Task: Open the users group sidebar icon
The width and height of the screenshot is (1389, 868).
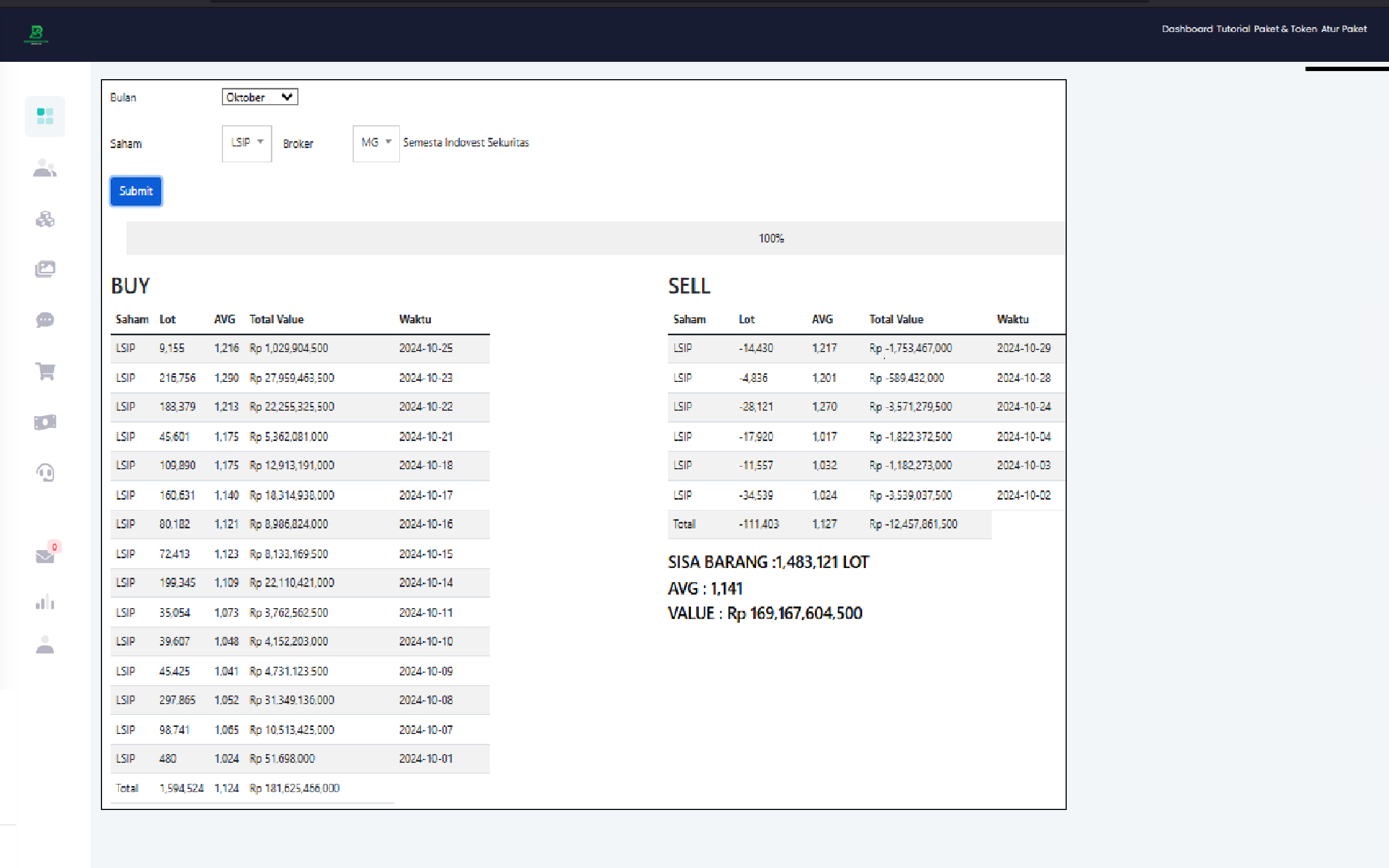Action: point(45,168)
